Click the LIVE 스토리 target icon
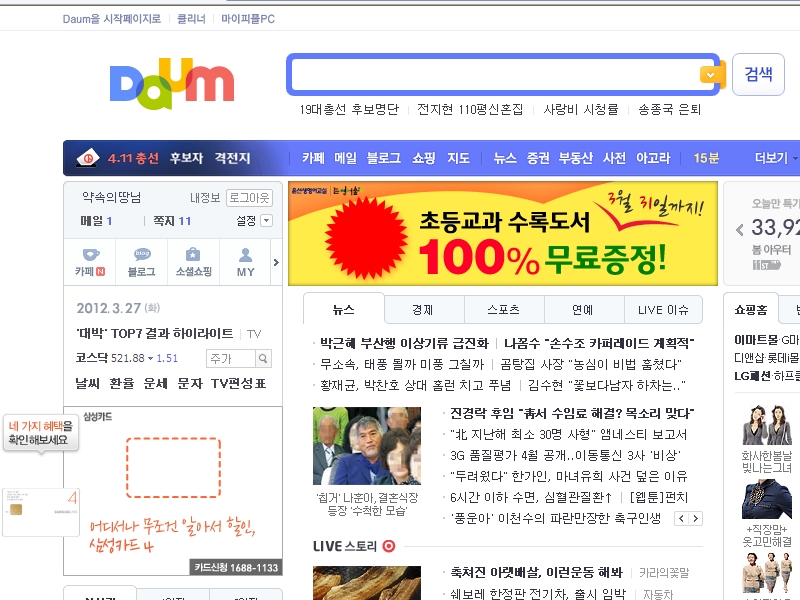 (x=389, y=546)
